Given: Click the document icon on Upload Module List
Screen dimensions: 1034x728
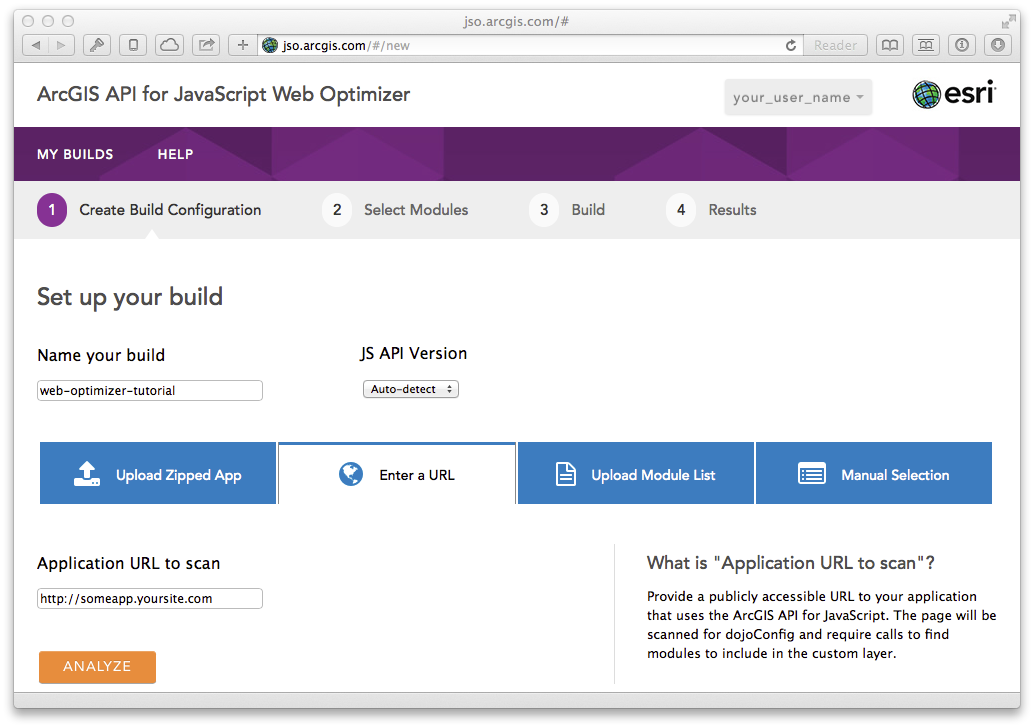Looking at the screenshot, I should [x=566, y=474].
